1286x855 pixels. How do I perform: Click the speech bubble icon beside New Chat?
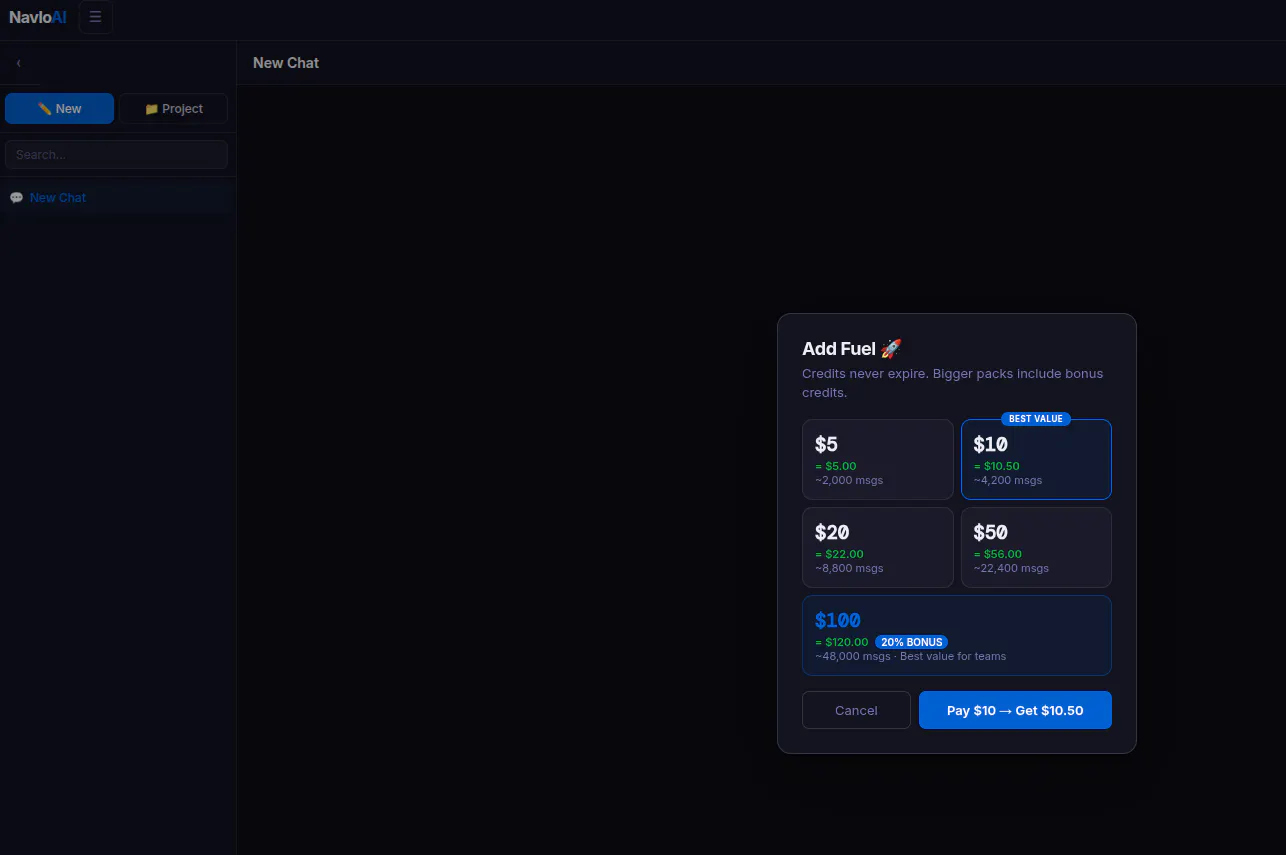point(16,198)
